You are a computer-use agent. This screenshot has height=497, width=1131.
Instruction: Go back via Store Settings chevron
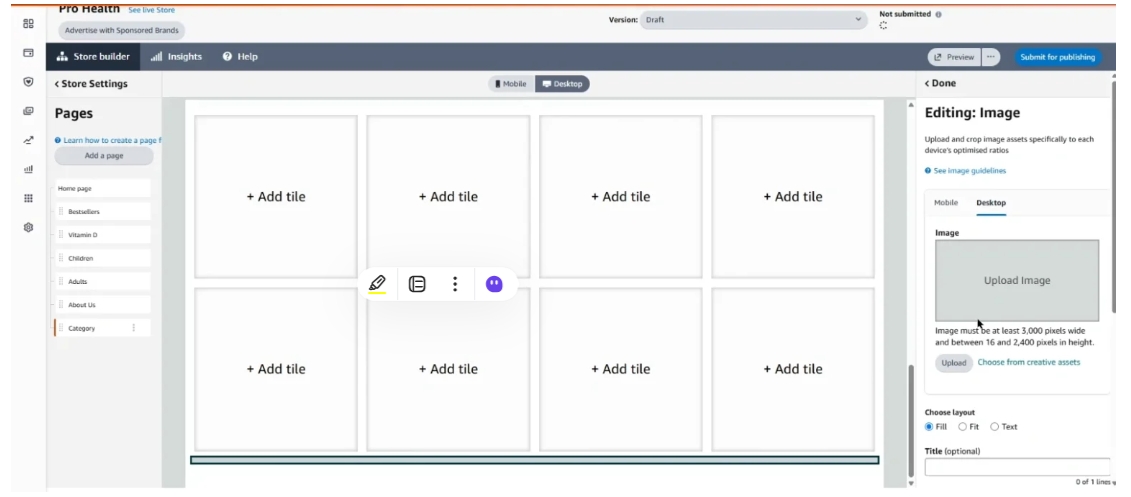point(91,84)
